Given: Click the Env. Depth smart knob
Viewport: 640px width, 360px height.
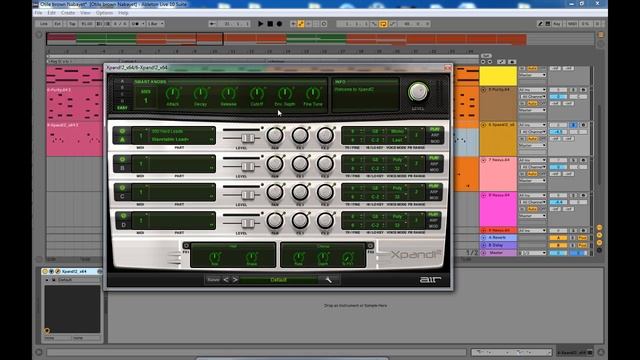Looking at the screenshot, I should [x=285, y=94].
